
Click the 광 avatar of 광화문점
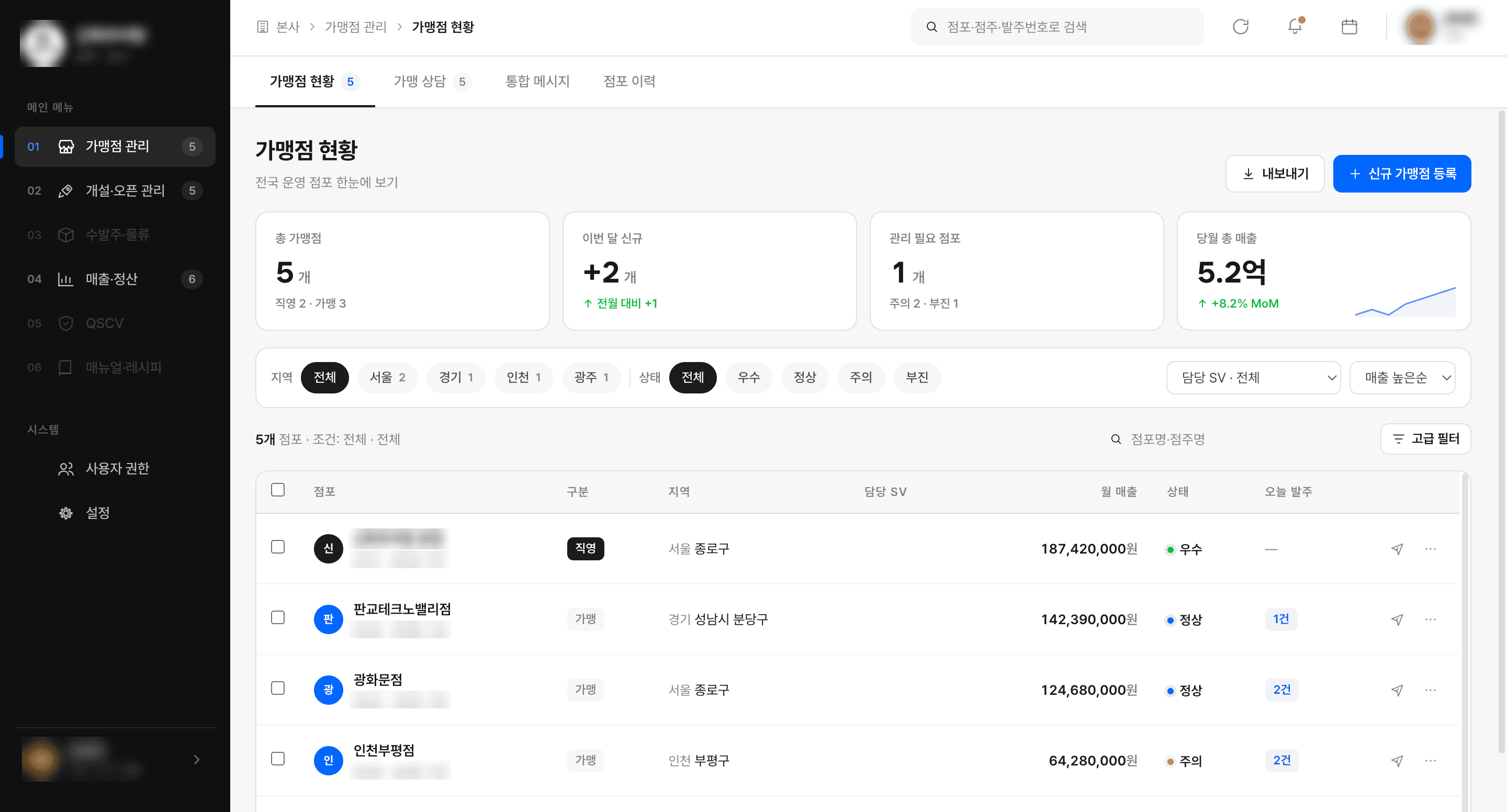tap(328, 690)
